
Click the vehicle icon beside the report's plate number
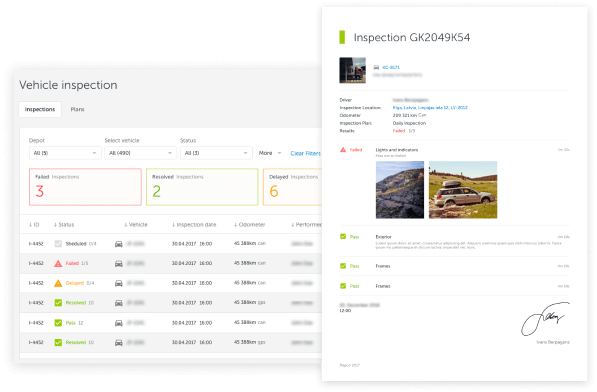(x=376, y=67)
